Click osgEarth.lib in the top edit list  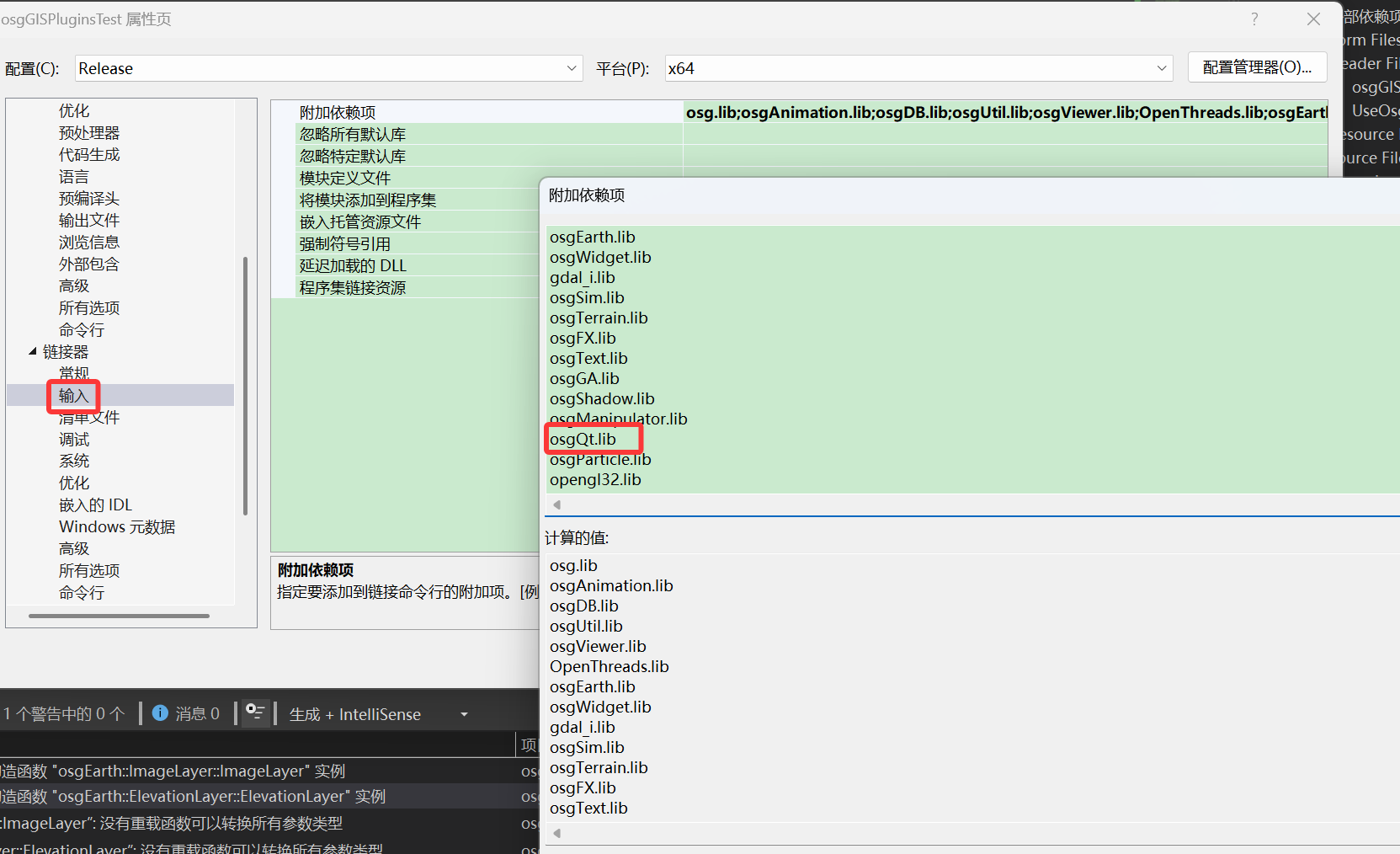(593, 238)
